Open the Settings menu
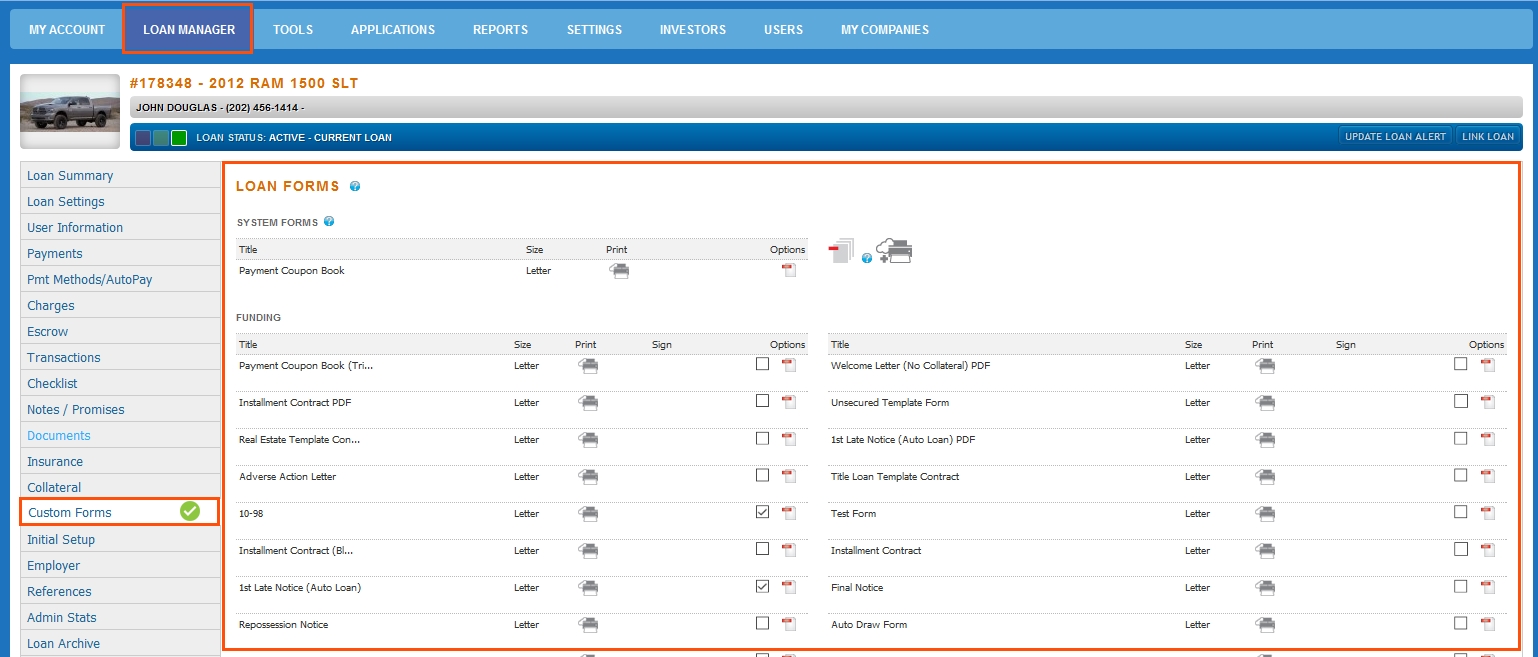This screenshot has height=657, width=1538. pos(594,30)
